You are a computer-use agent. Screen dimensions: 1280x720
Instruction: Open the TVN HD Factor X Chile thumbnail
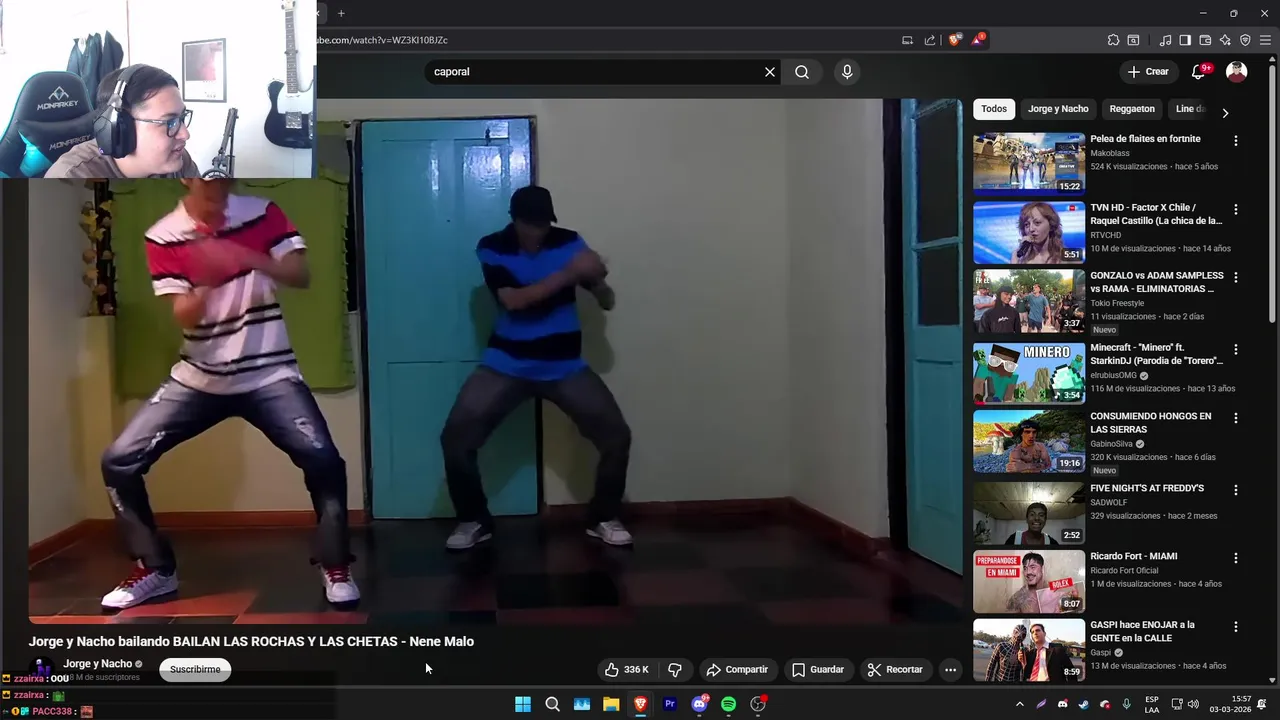coord(1029,233)
